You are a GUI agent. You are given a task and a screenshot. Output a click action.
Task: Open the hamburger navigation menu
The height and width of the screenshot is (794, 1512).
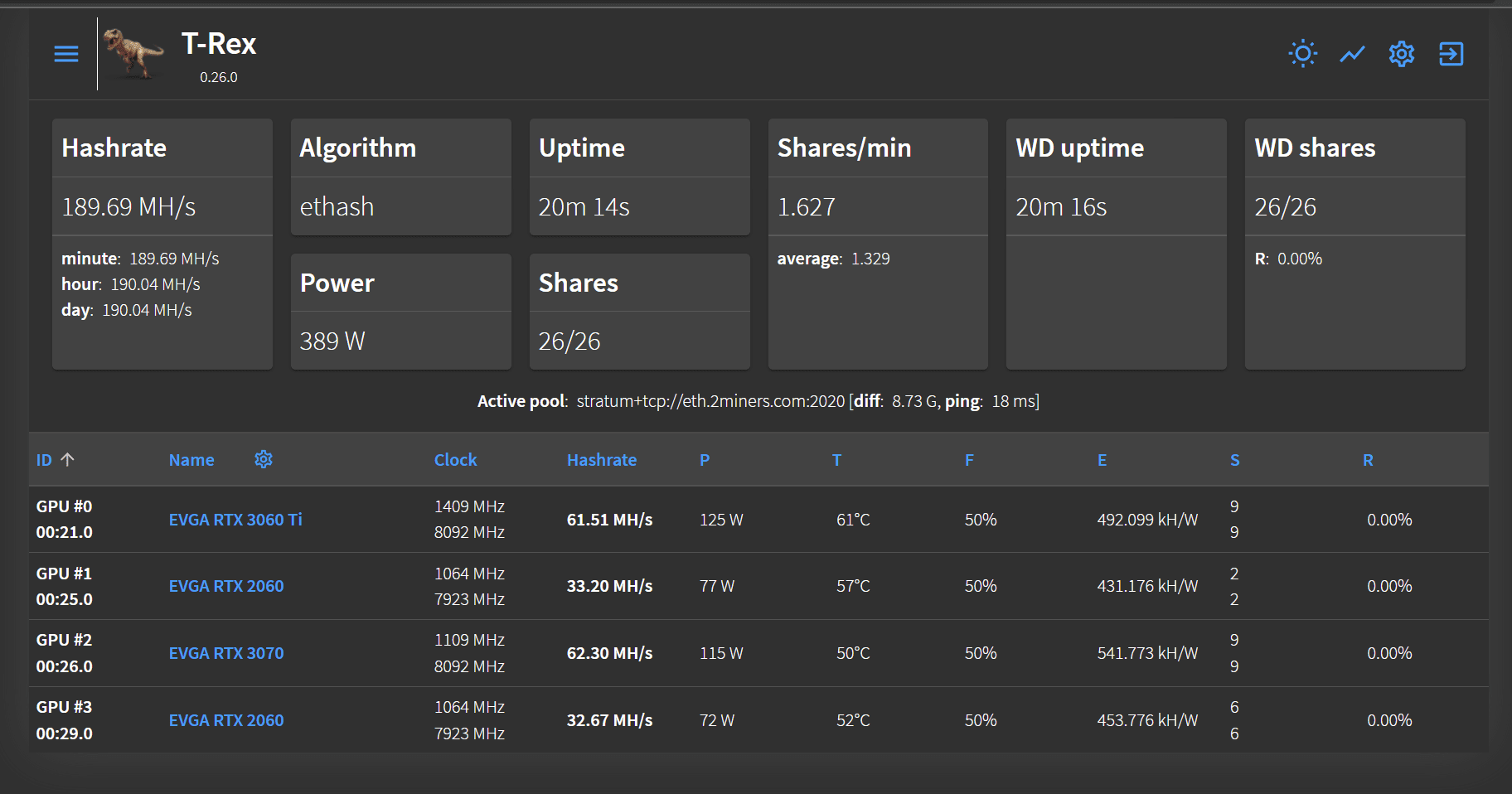coord(66,54)
